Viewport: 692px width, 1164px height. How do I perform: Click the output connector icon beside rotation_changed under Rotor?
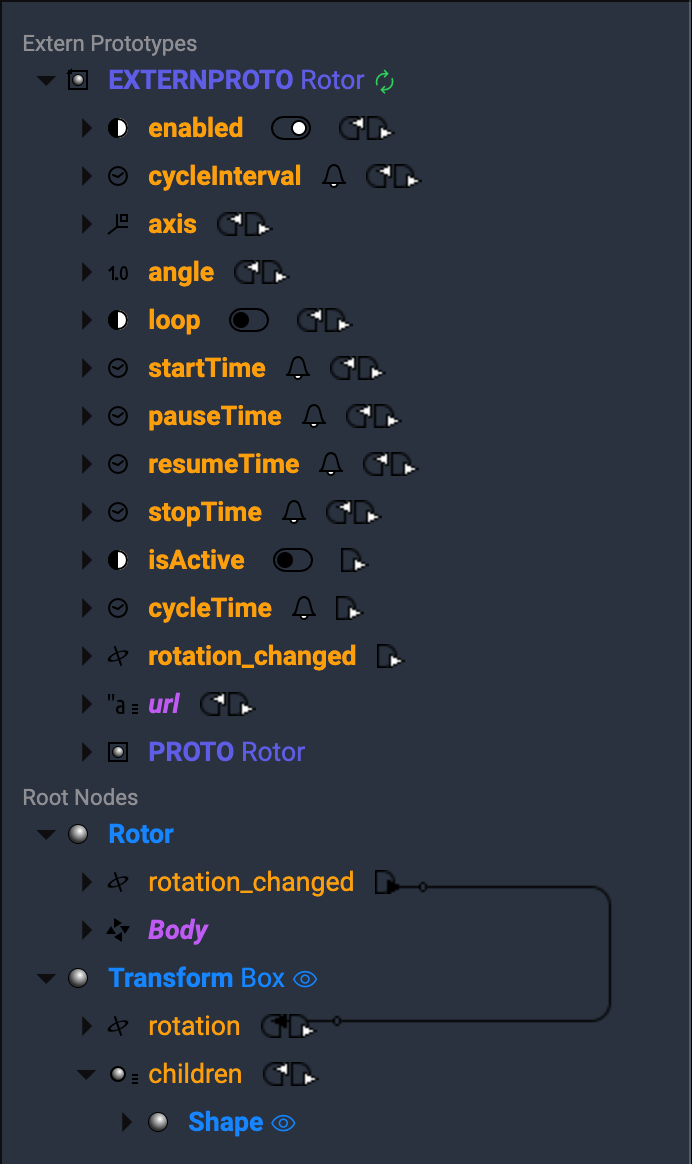(x=388, y=883)
